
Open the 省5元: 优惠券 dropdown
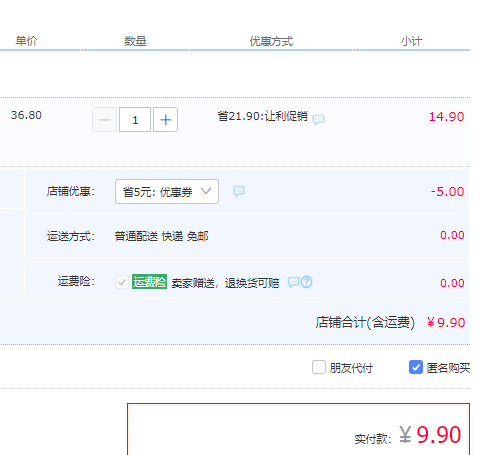click(x=167, y=191)
